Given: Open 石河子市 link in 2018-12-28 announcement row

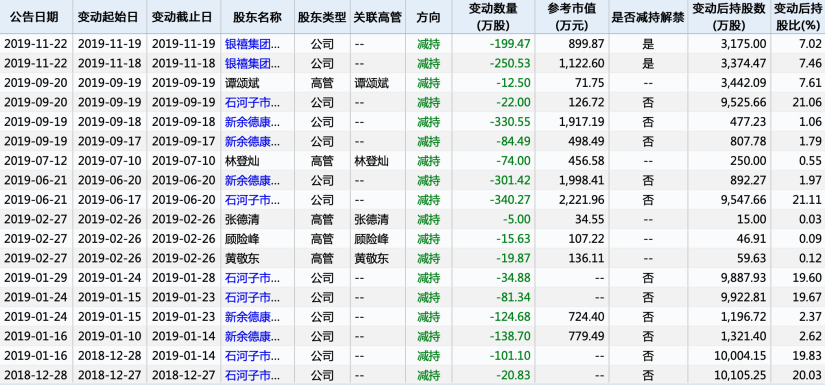Looking at the screenshot, I should (x=252, y=375).
